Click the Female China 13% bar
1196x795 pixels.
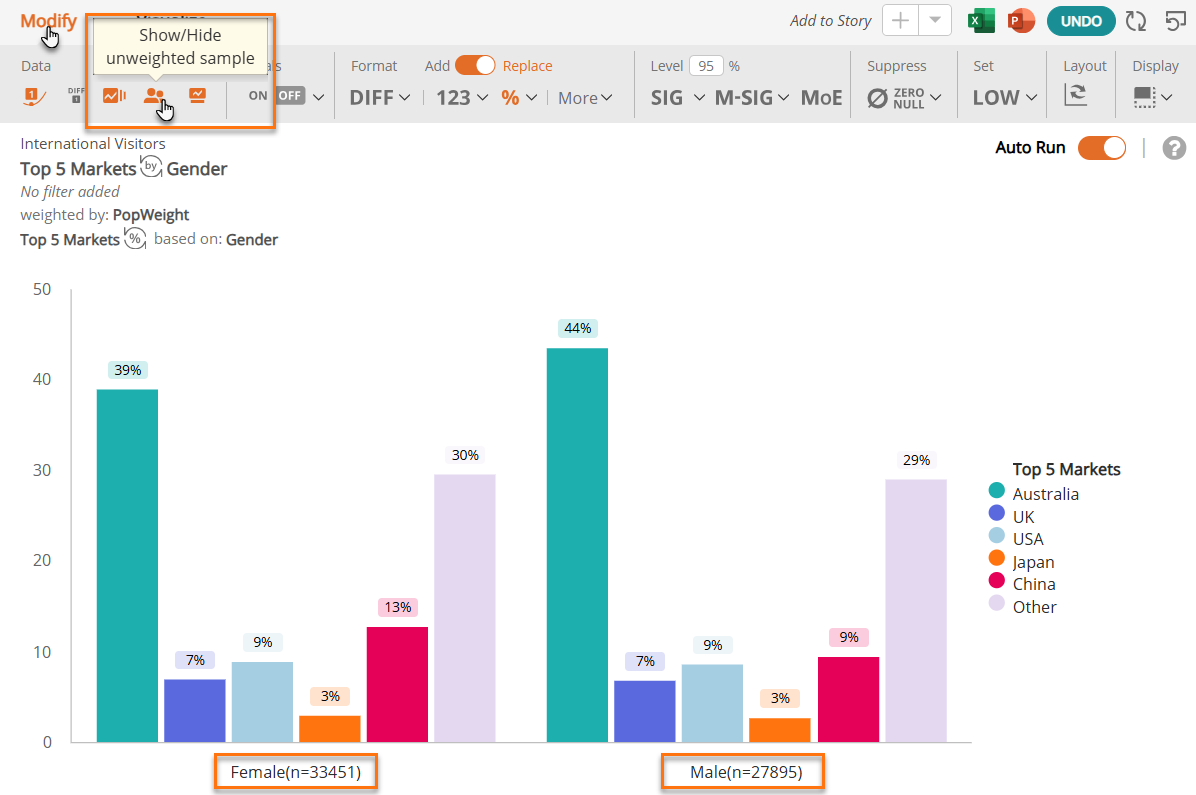397,684
